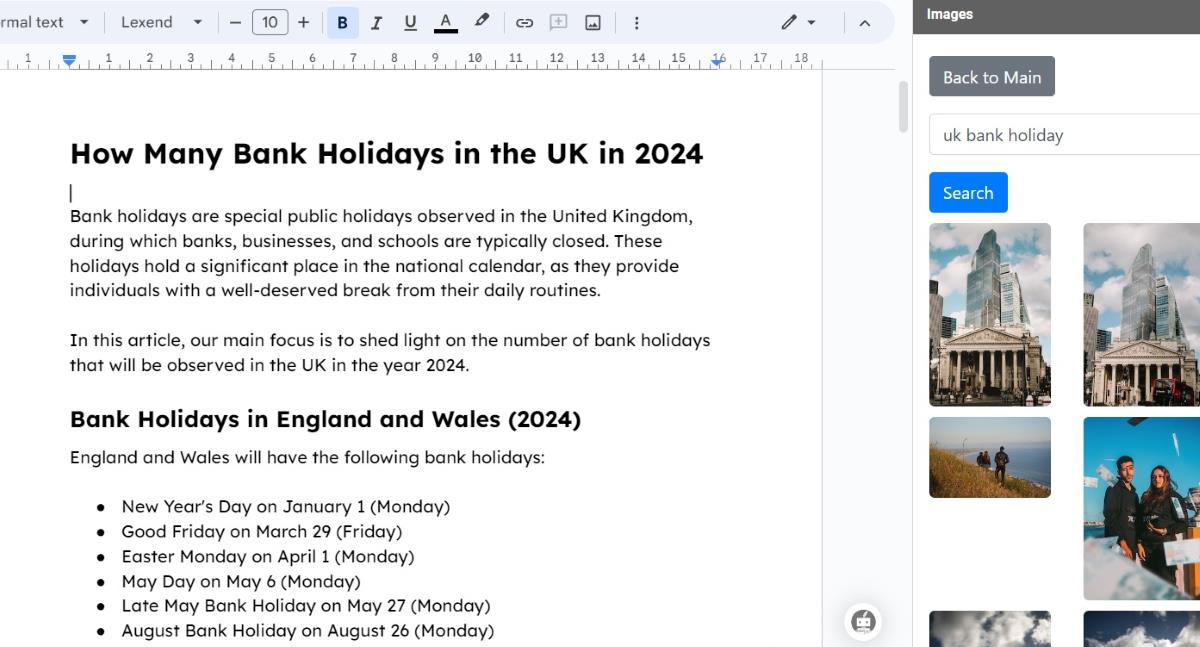Toggle underline formatting
1200x647 pixels.
click(410, 22)
